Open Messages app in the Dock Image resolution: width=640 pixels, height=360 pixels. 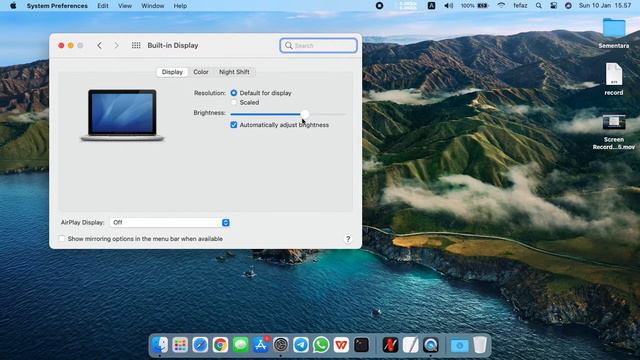point(240,345)
